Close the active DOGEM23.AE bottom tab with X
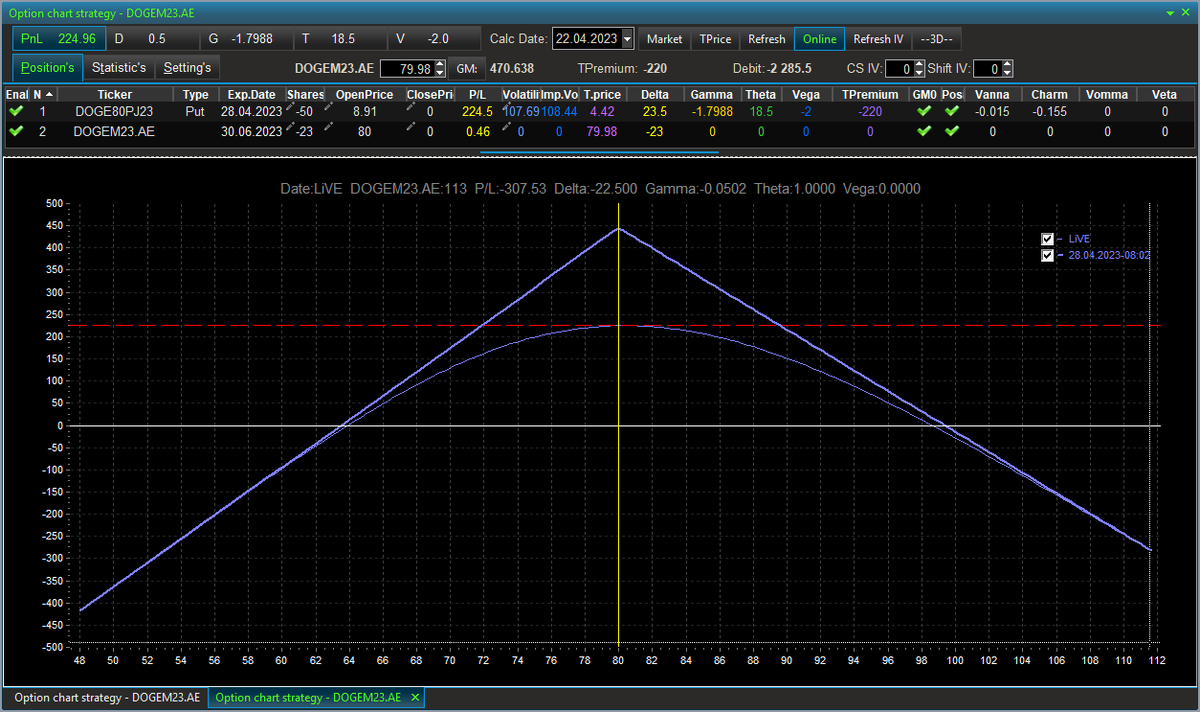The image size is (1200, 712). [x=415, y=697]
